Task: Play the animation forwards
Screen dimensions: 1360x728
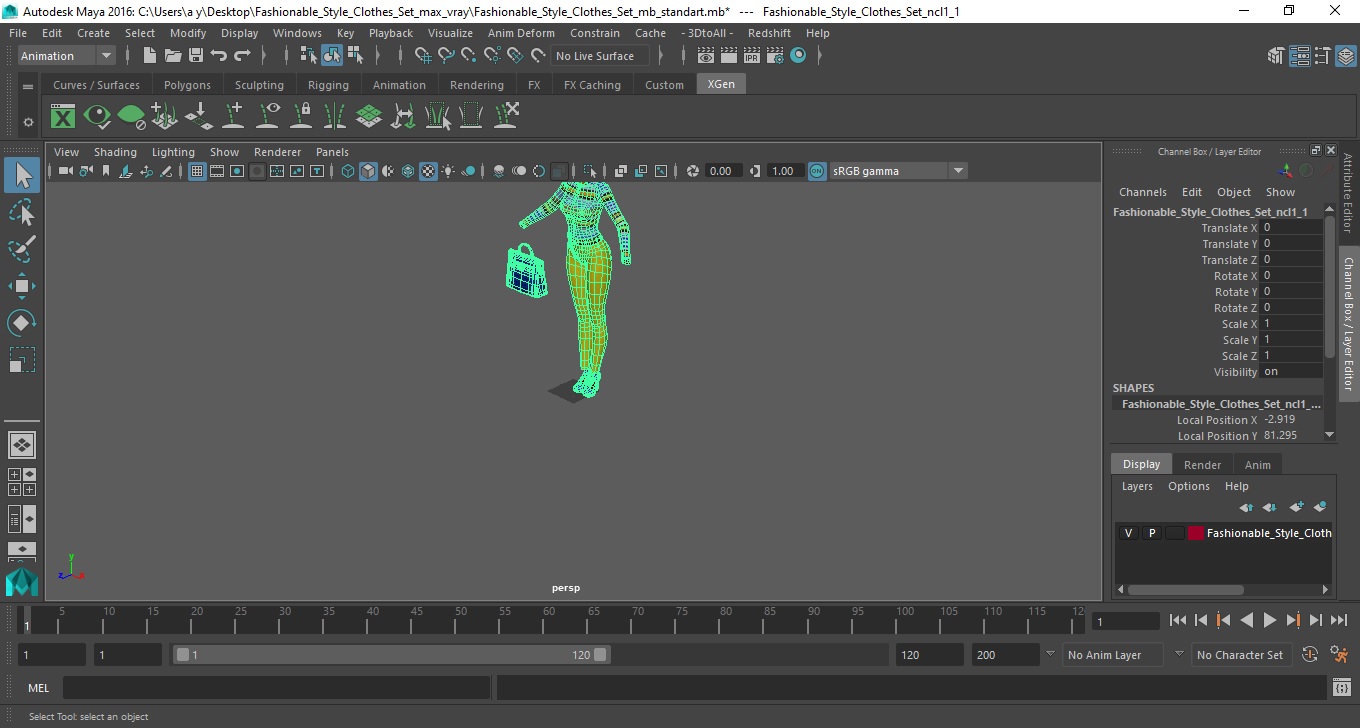Action: (x=1270, y=621)
